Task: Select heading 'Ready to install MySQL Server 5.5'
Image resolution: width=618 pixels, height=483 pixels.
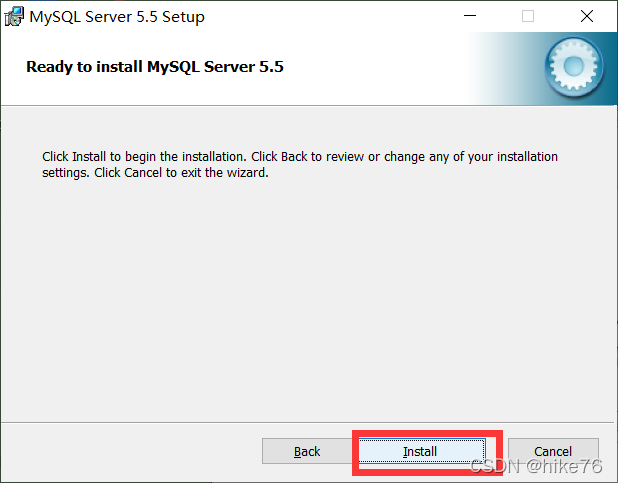Action: [155, 67]
